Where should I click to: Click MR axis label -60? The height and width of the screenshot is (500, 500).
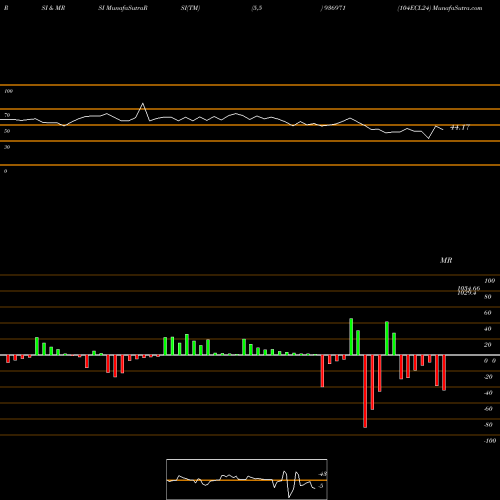488,409
